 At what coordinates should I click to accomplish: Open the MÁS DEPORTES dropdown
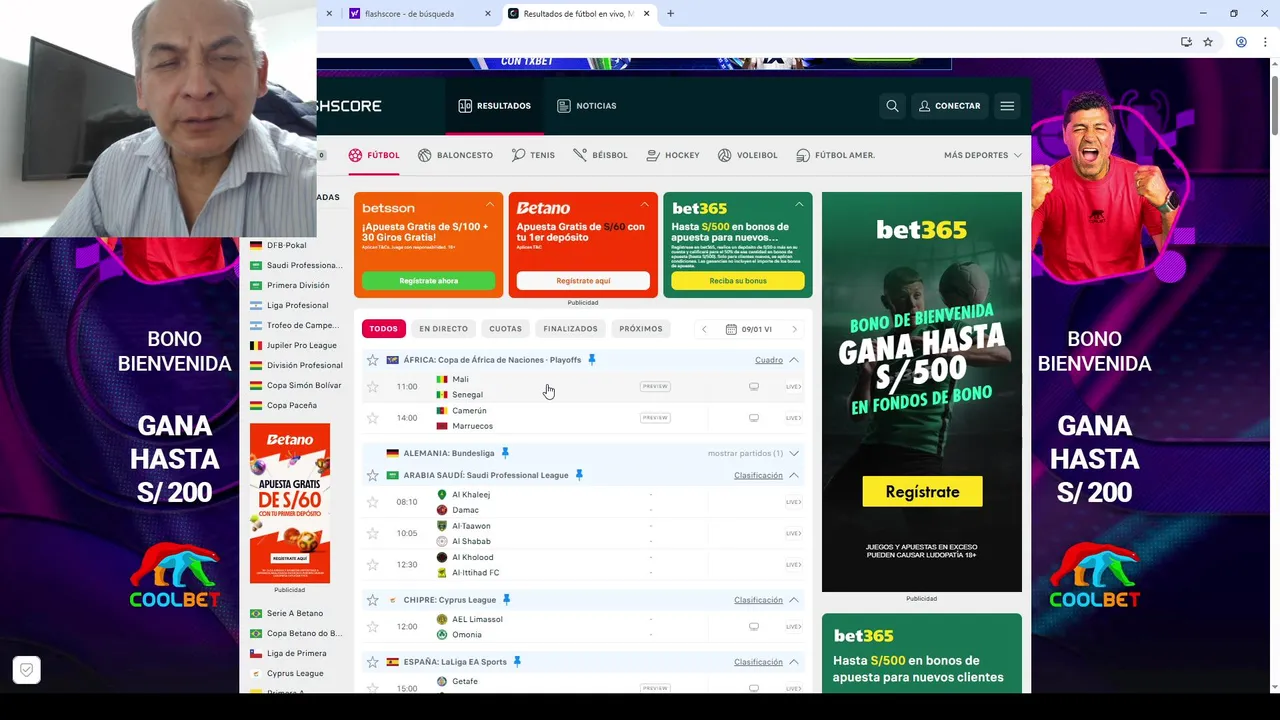(x=983, y=155)
